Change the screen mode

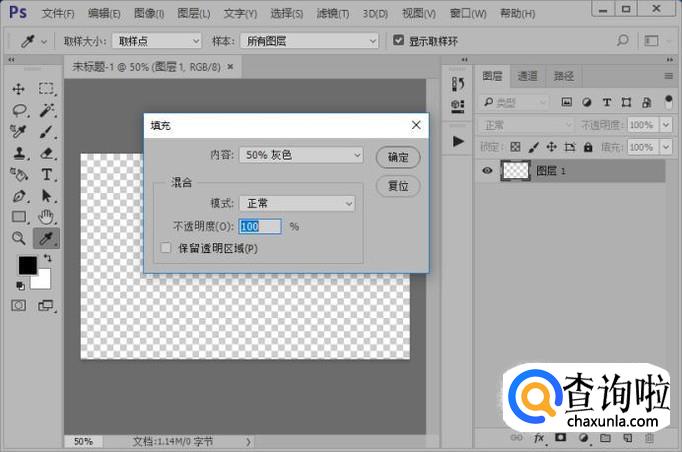coord(46,305)
